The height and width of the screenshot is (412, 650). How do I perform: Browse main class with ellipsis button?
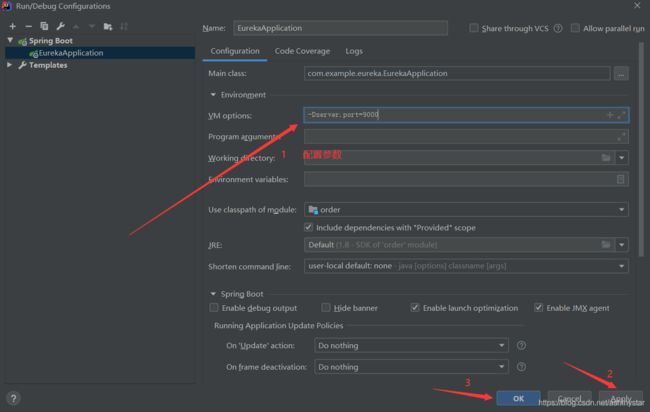tap(621, 74)
